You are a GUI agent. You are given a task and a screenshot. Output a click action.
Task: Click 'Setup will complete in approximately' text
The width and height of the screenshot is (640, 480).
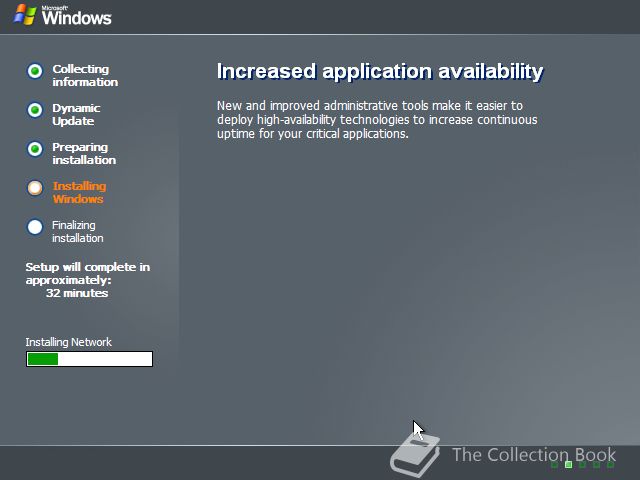coord(87,273)
